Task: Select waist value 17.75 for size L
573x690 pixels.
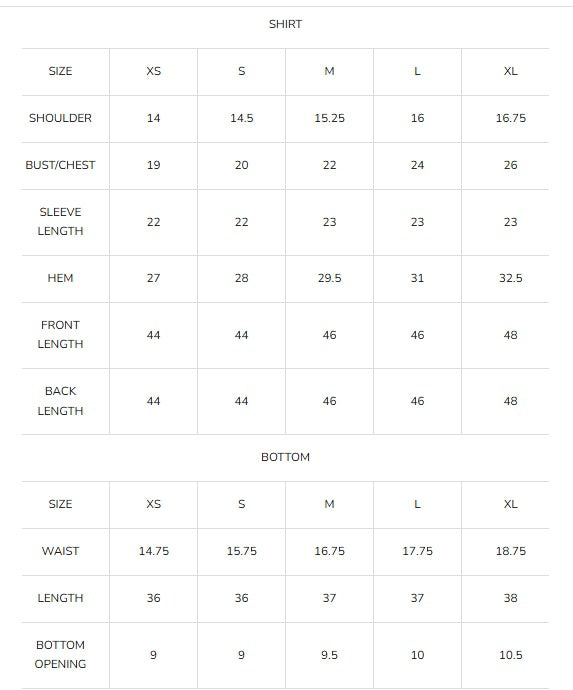Action: point(417,551)
